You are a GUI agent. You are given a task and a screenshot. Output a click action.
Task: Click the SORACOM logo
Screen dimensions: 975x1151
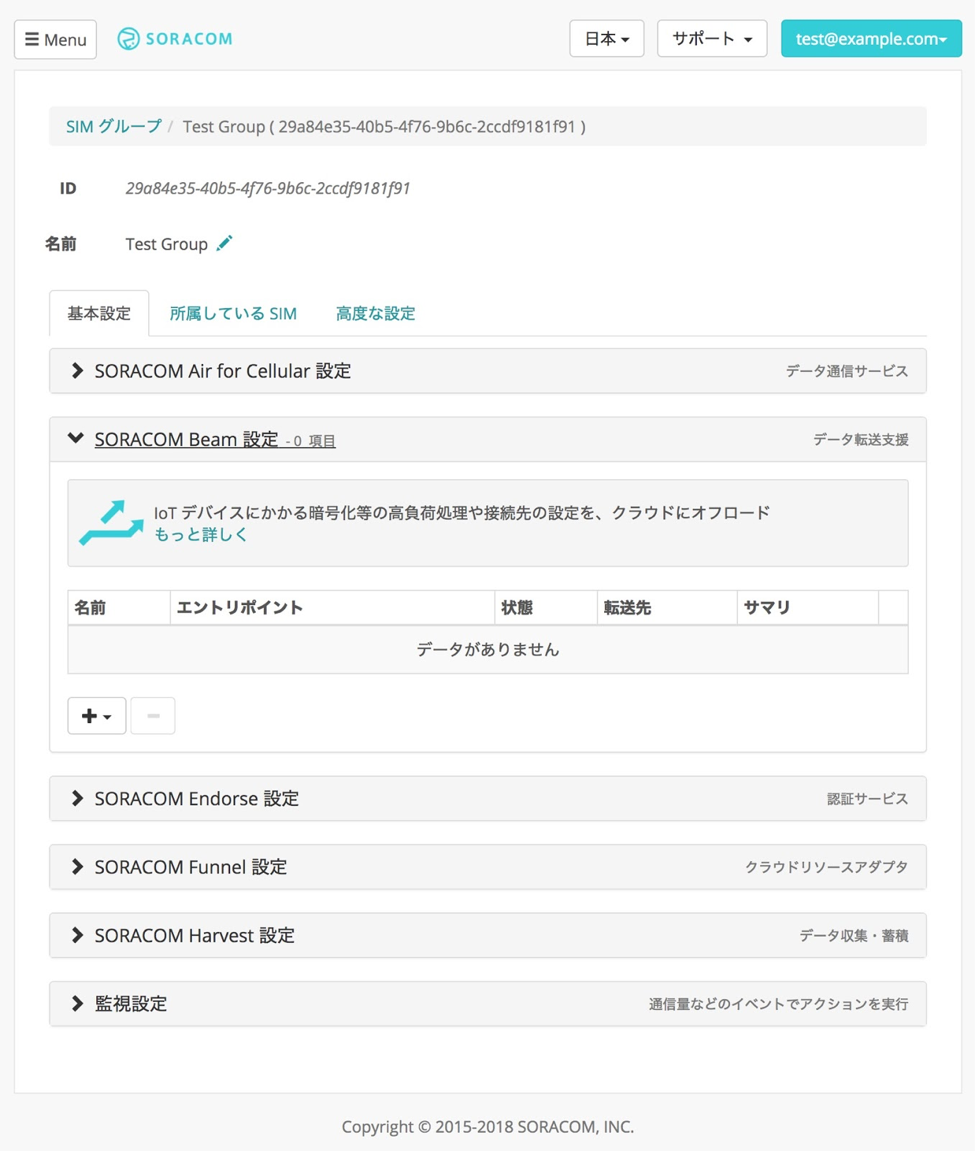pos(175,39)
